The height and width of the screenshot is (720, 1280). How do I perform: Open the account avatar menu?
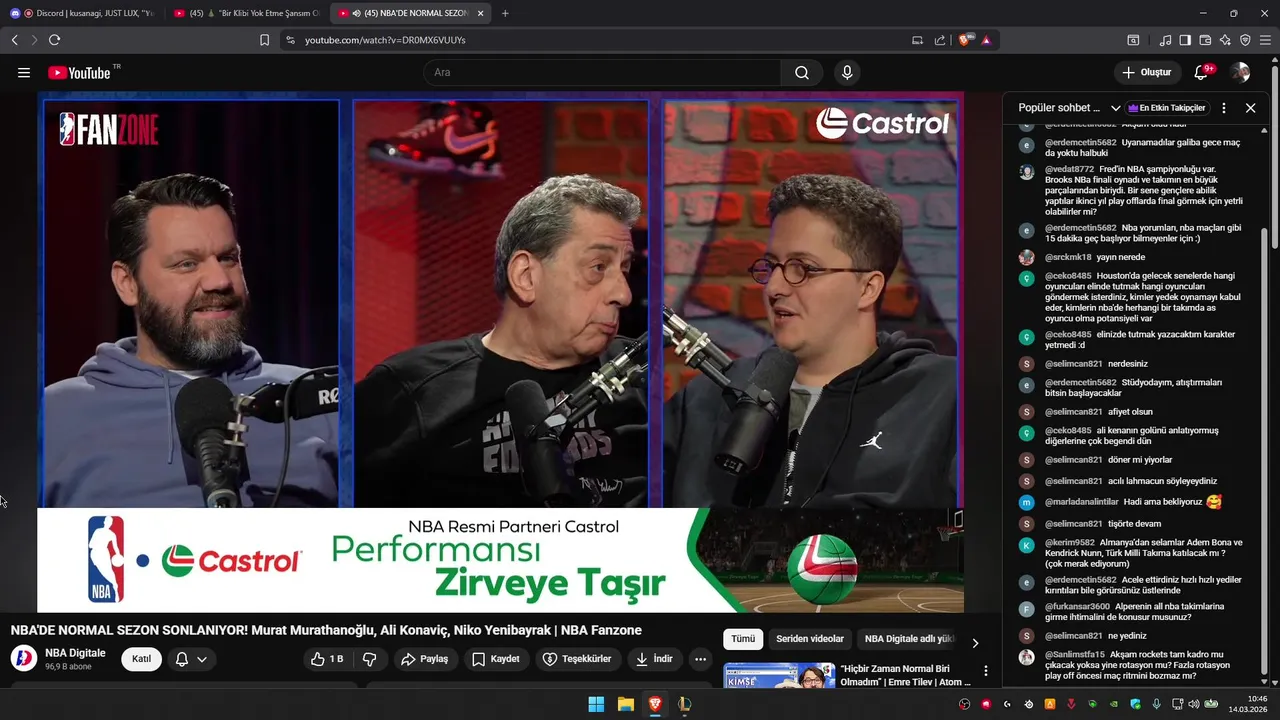point(1240,72)
